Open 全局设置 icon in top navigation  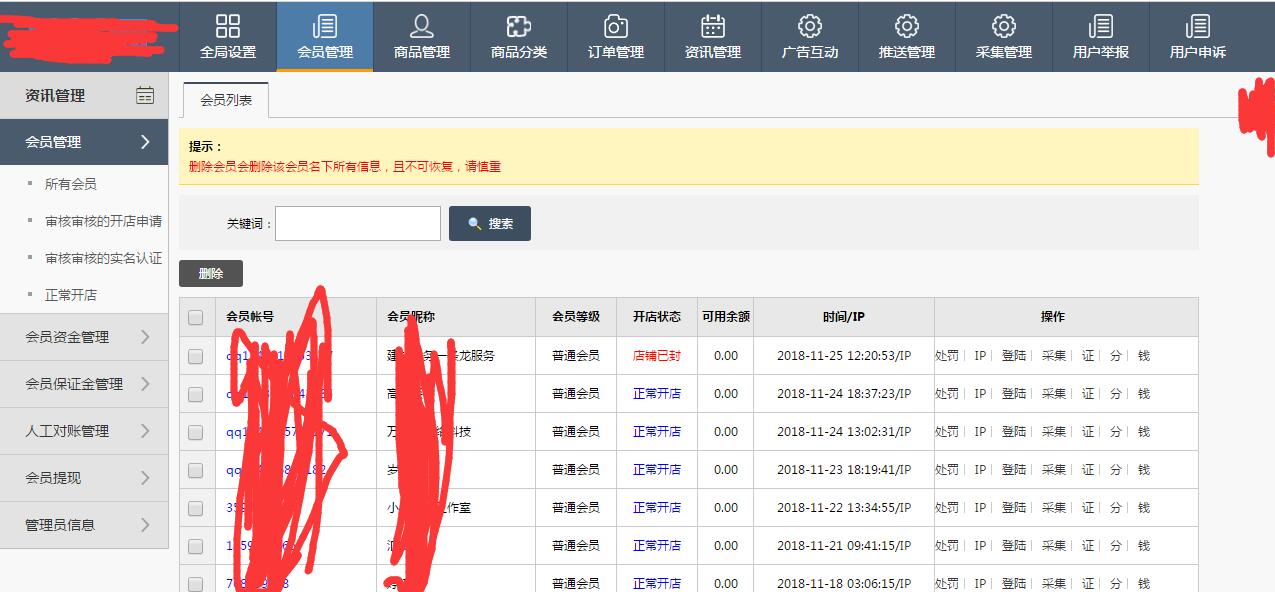228,27
